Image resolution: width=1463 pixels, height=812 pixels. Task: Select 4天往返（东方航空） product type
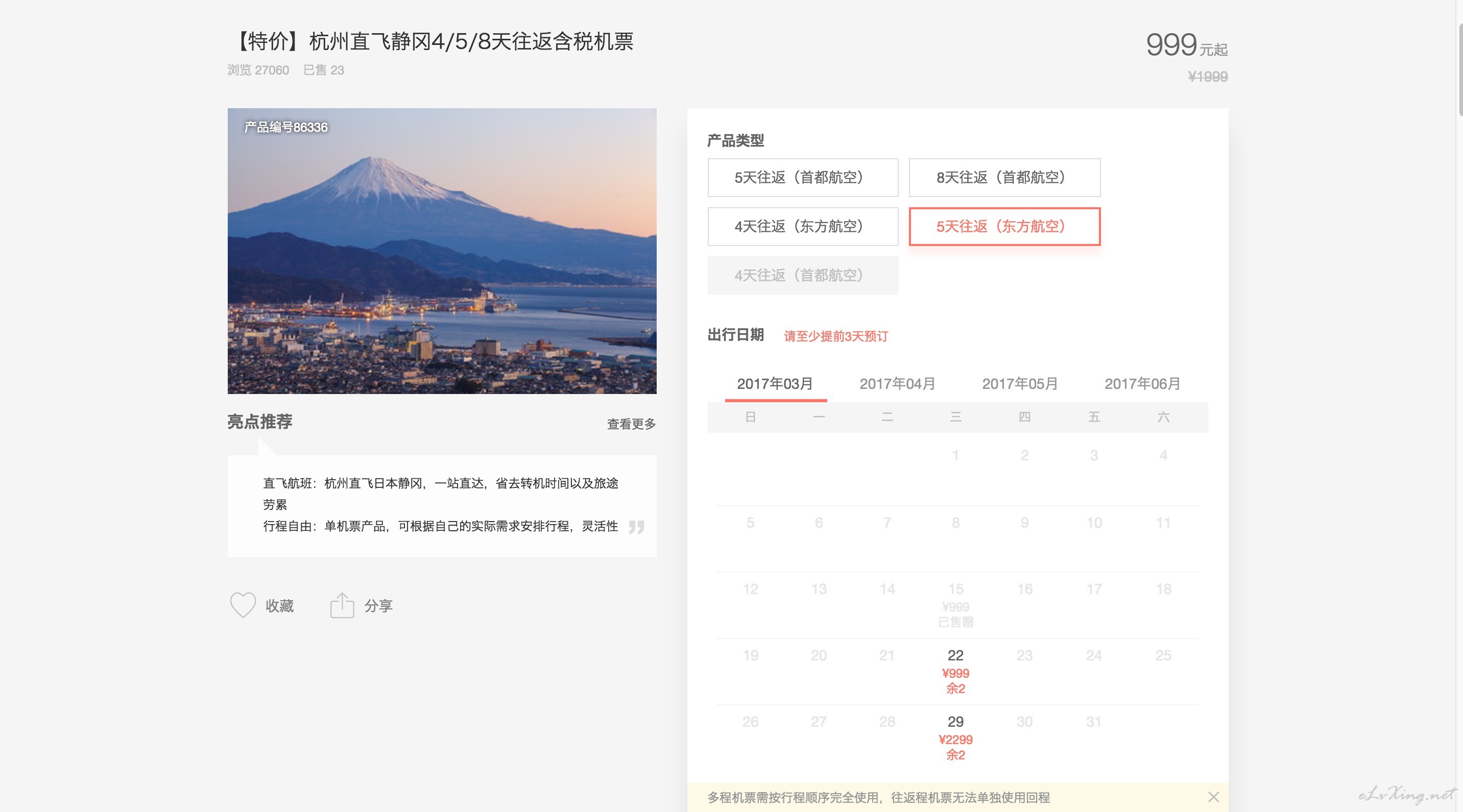[803, 227]
